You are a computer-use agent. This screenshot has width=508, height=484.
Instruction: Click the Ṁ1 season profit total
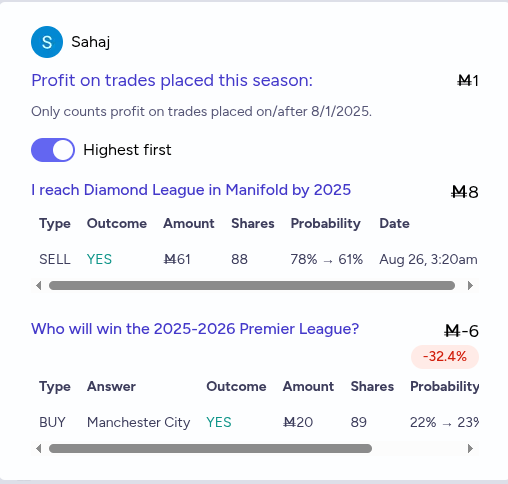pyautogui.click(x=468, y=81)
